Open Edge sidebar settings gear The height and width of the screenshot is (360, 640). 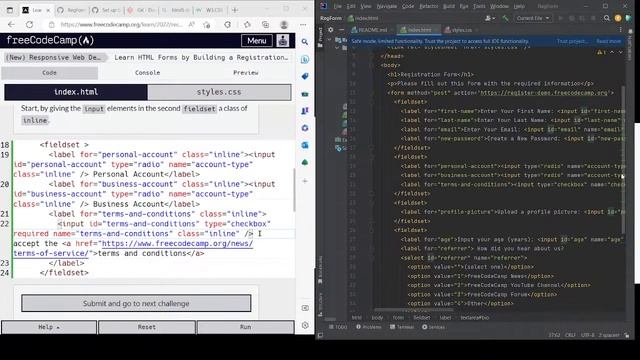click(305, 325)
